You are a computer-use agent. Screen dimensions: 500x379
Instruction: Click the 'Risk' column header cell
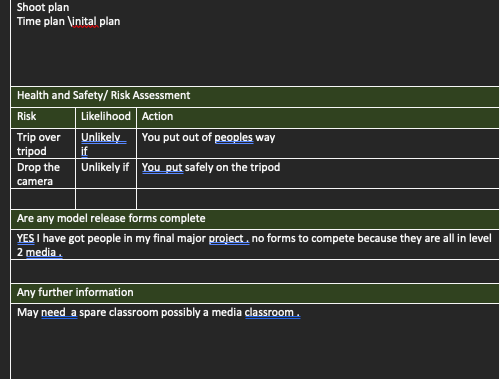pos(43,118)
